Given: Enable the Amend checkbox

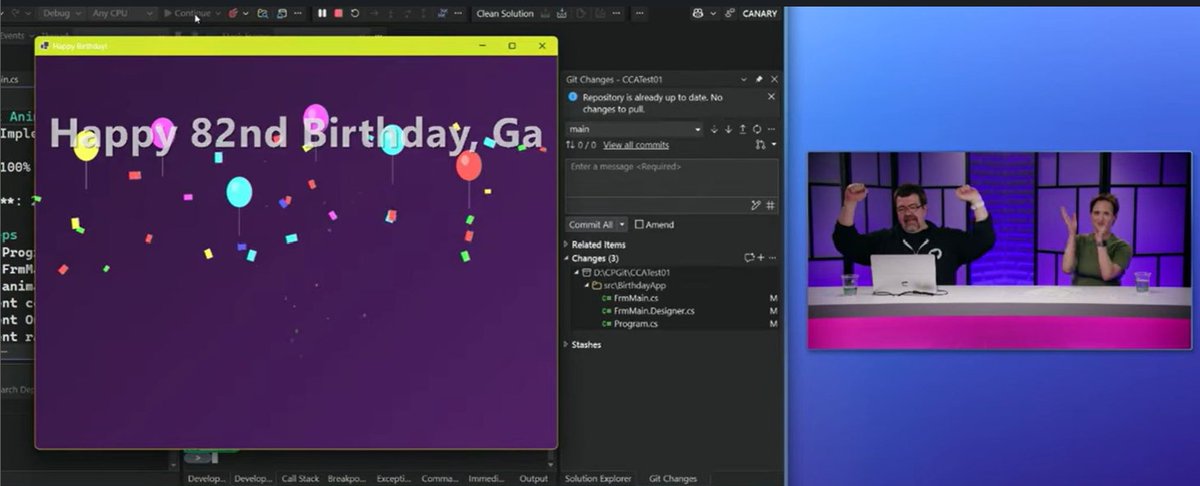Looking at the screenshot, I should coord(640,225).
